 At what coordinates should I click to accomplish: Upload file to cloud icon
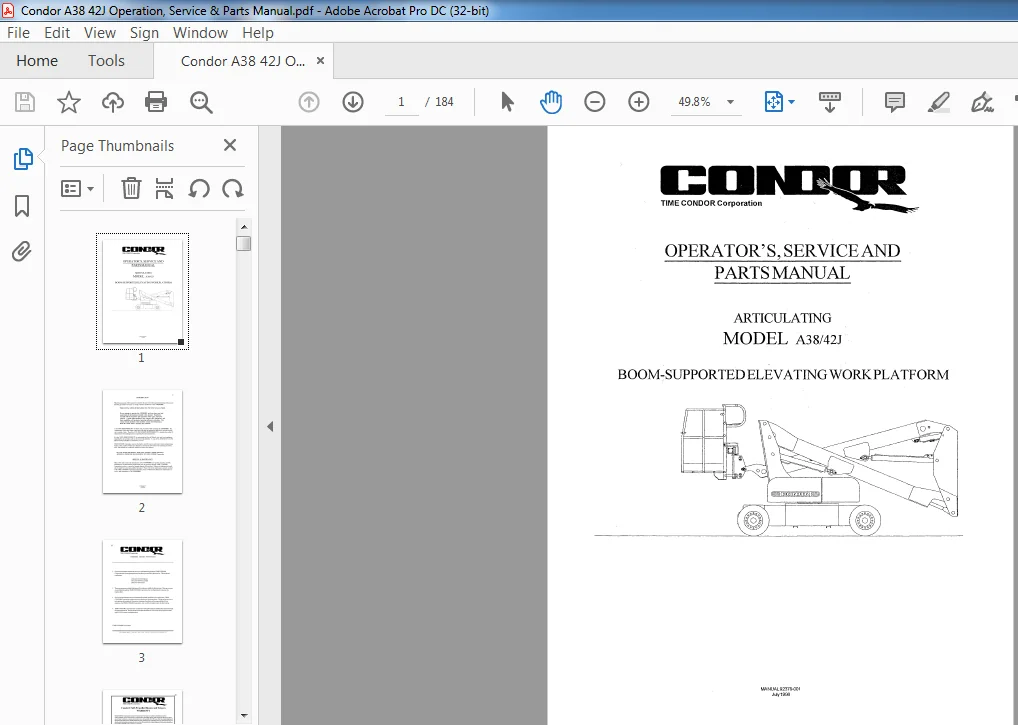coord(113,102)
